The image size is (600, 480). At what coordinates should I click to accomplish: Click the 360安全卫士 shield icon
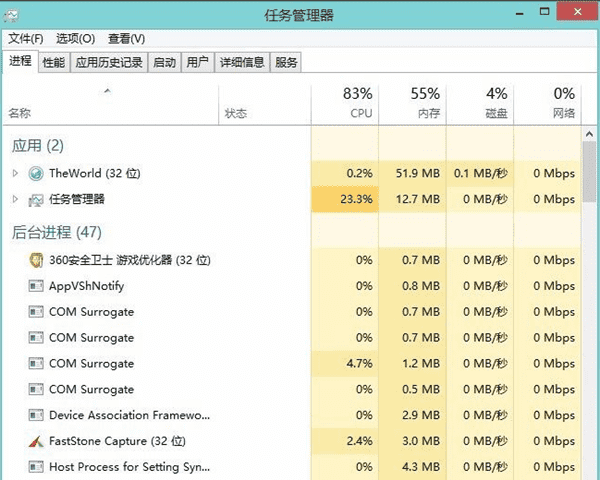(36, 260)
